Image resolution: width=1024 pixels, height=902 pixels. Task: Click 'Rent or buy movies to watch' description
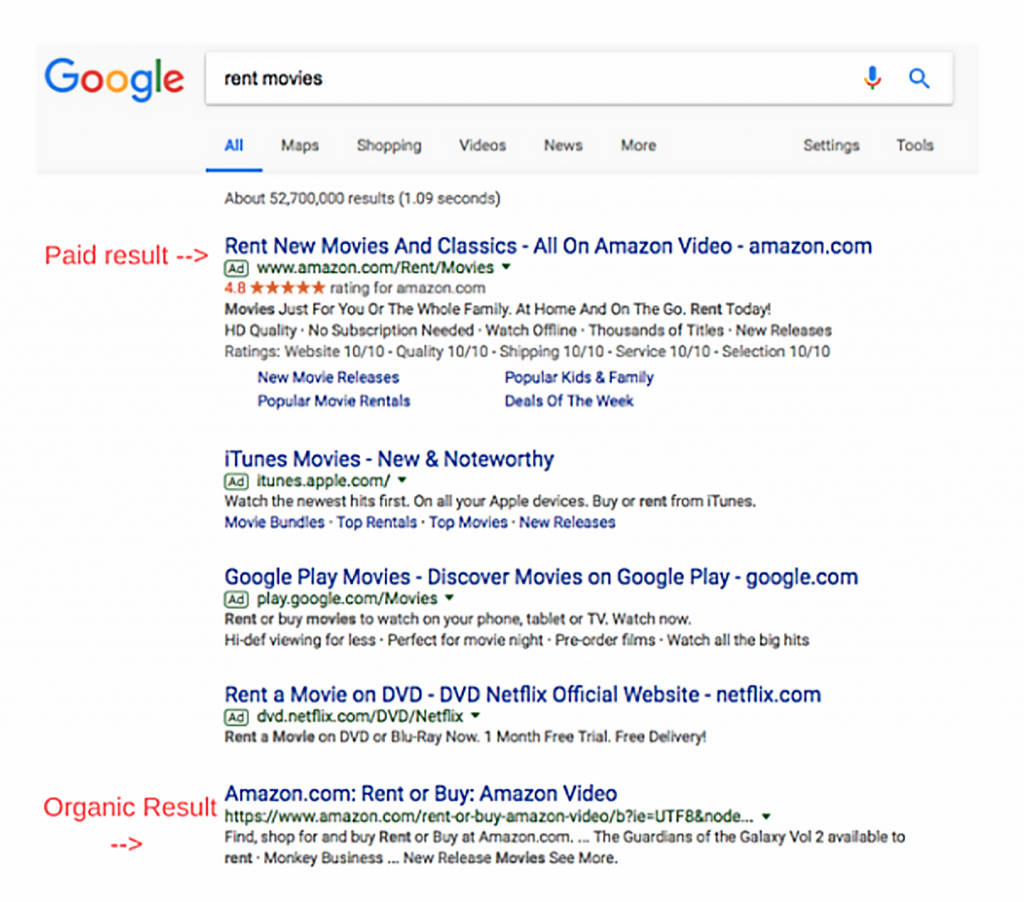457,619
